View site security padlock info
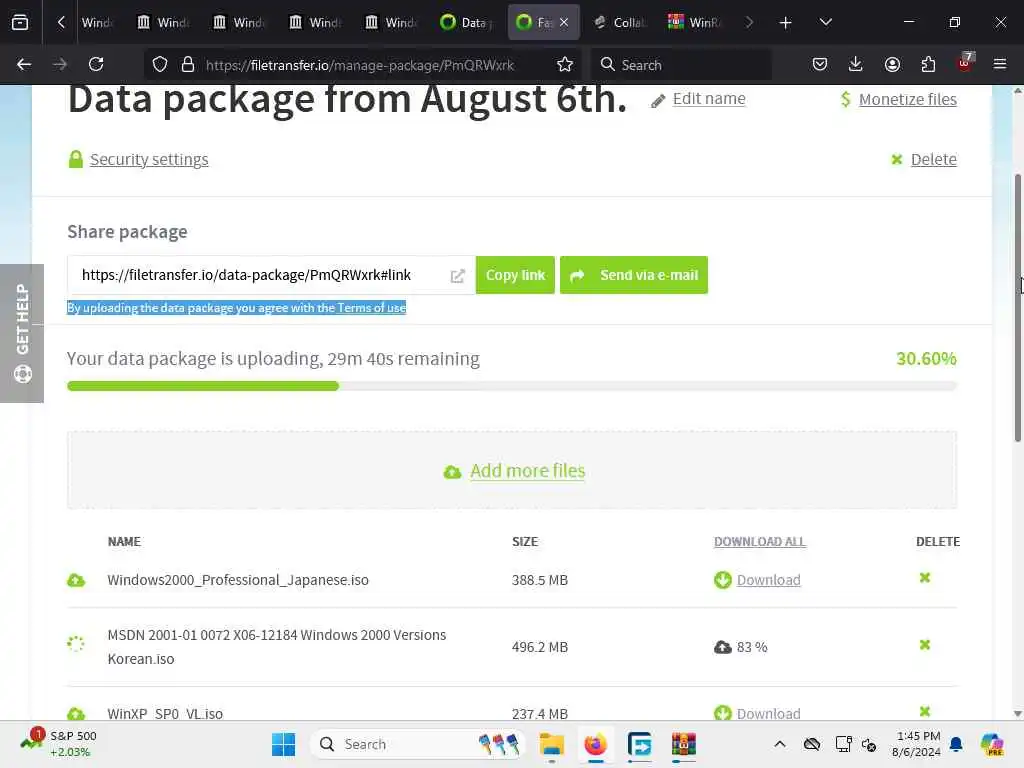This screenshot has height=768, width=1024. [x=188, y=65]
